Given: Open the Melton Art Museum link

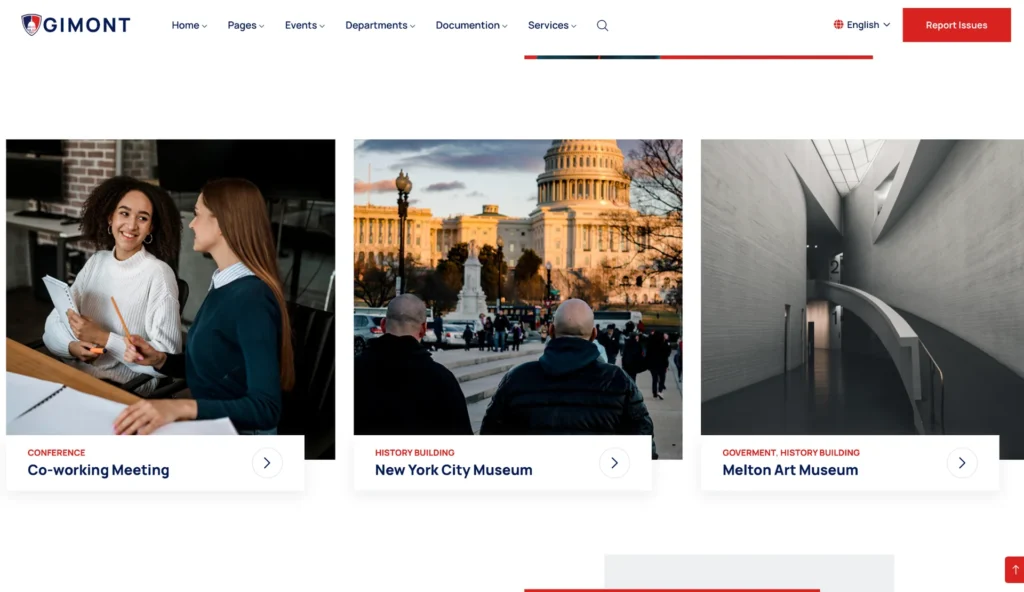Looking at the screenshot, I should pos(790,470).
